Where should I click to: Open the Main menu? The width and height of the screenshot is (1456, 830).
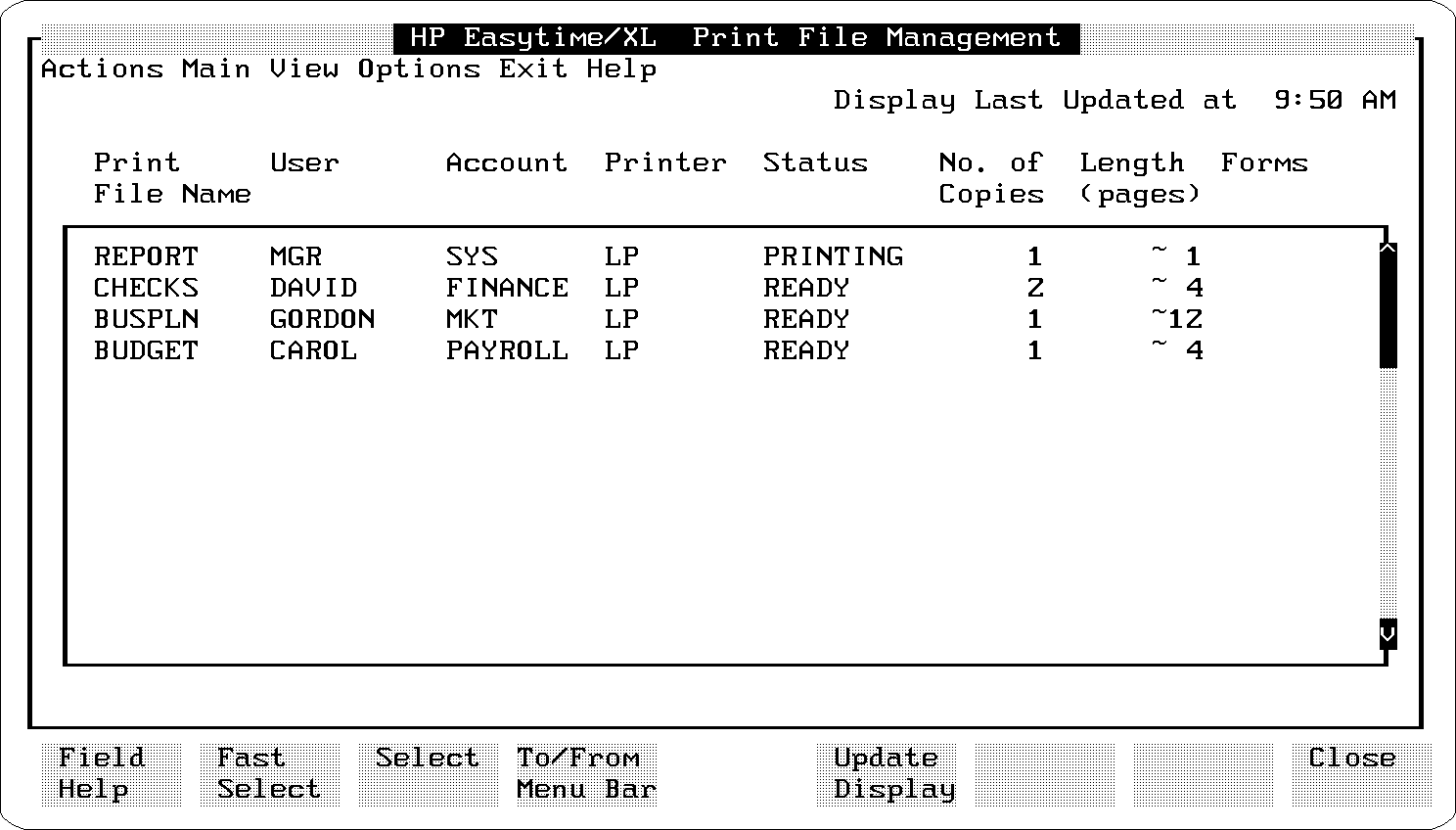tap(215, 69)
